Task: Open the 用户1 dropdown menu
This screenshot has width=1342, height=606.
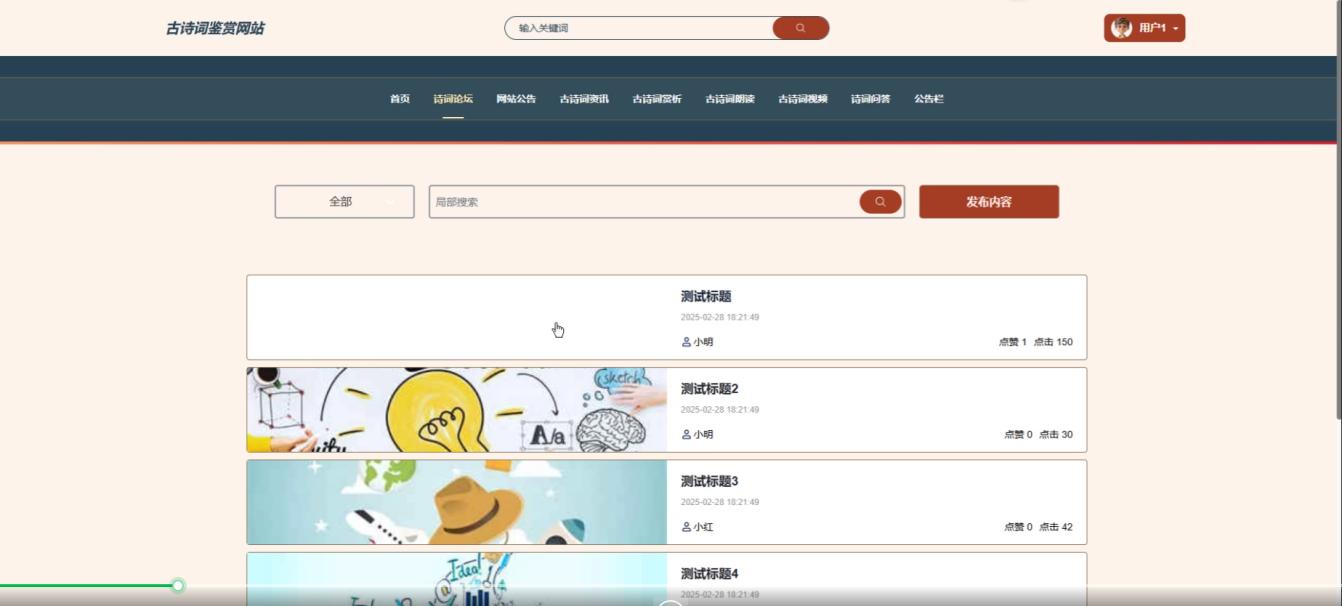Action: 1144,28
